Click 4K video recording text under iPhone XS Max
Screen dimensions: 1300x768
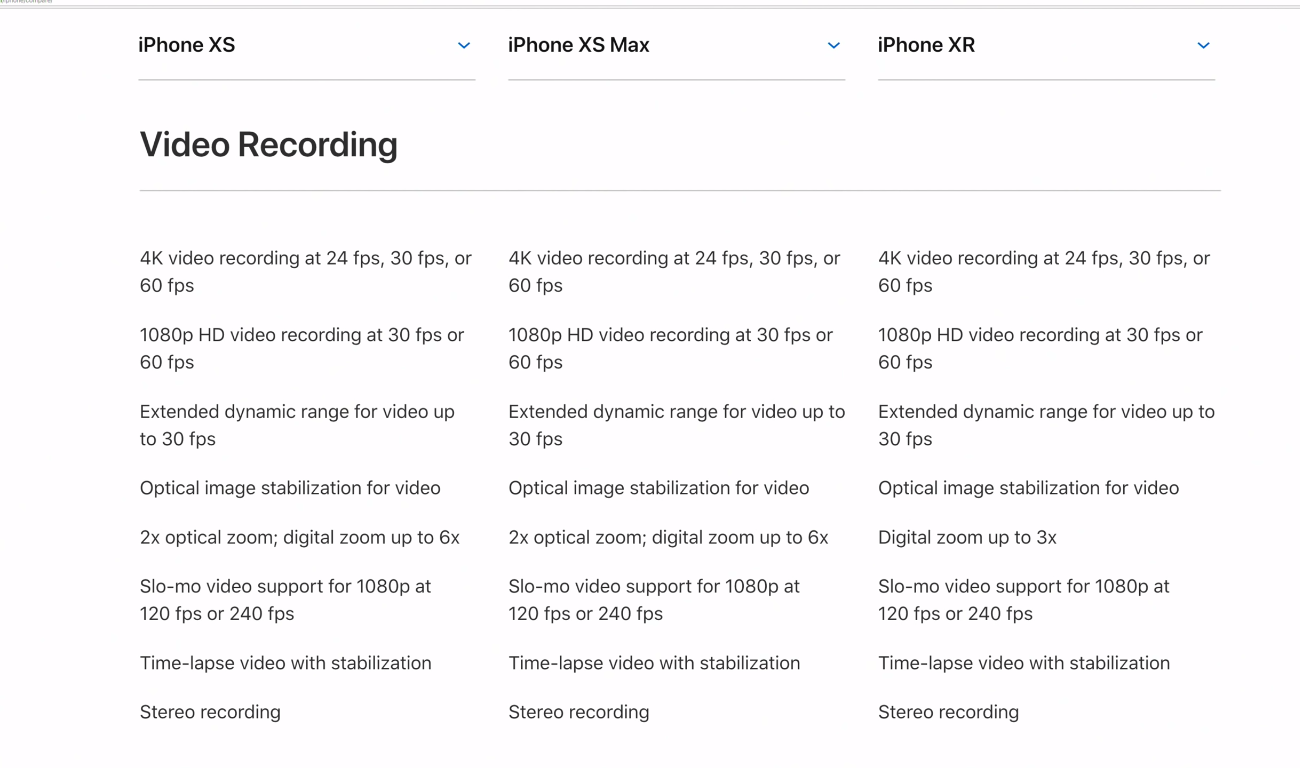[674, 271]
